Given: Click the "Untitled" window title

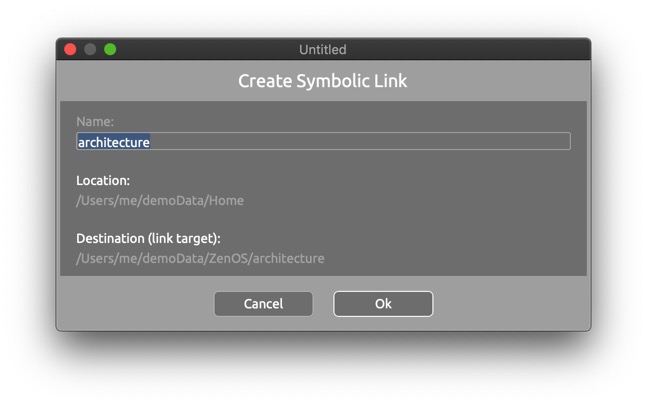Looking at the screenshot, I should 322,49.
